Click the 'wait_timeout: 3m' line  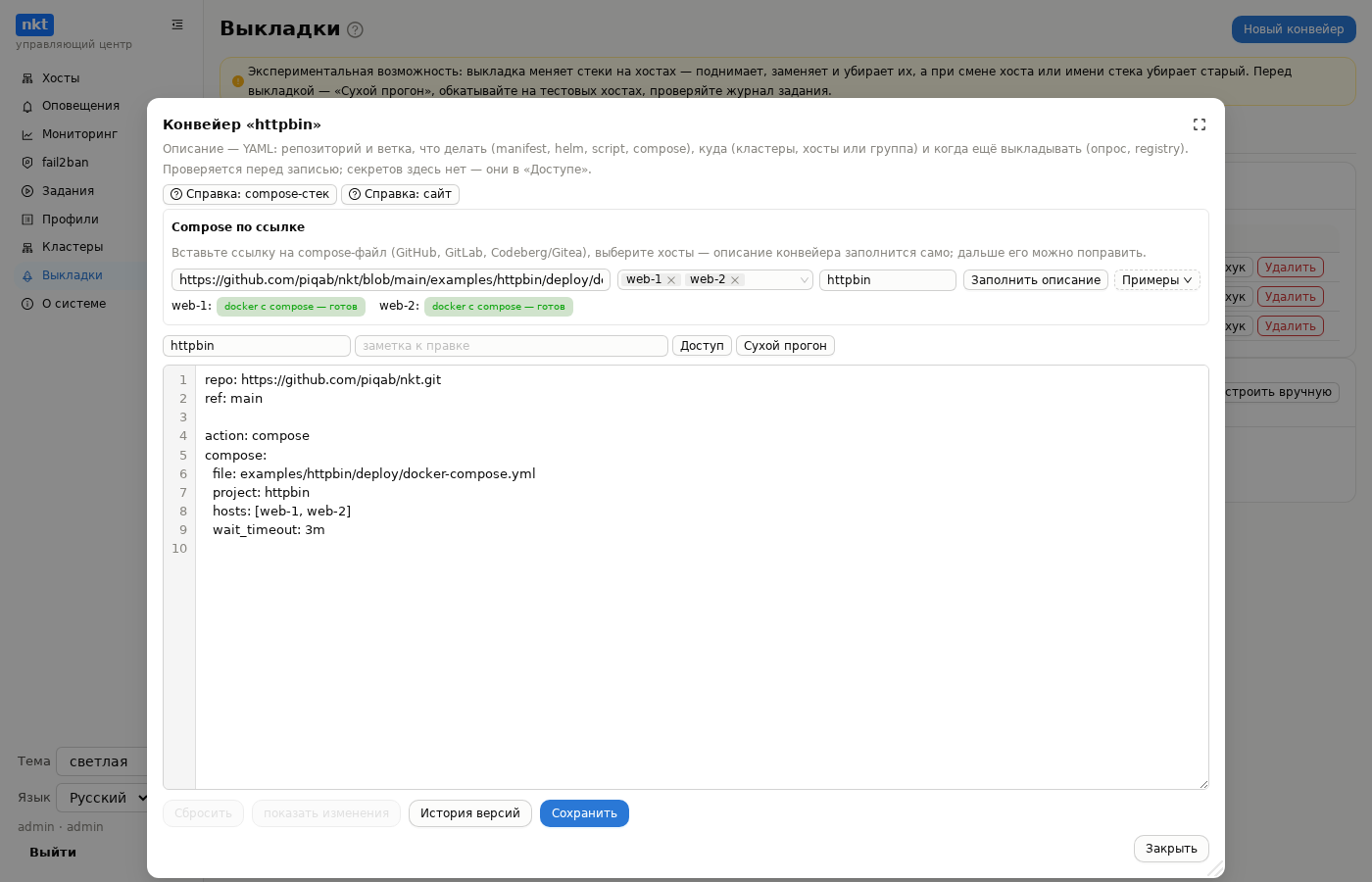(x=269, y=530)
